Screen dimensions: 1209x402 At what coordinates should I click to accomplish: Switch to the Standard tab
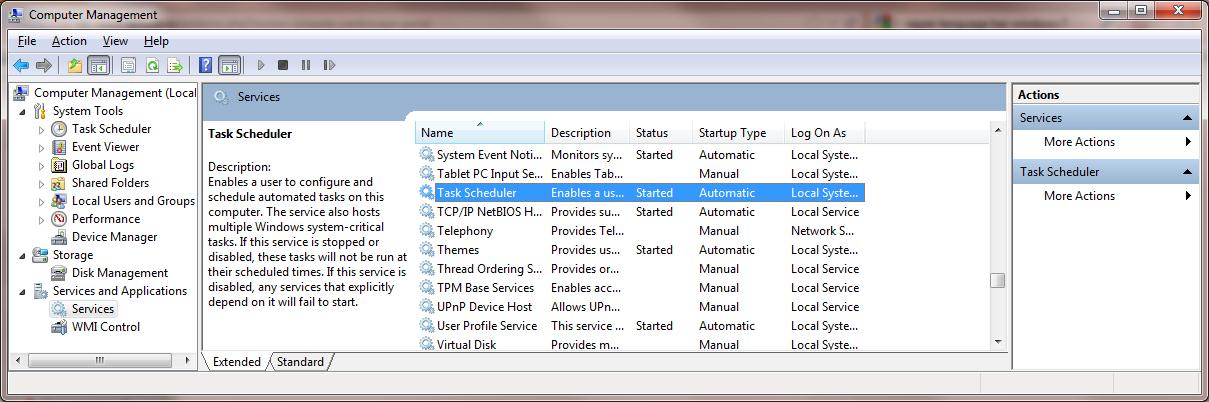[x=300, y=362]
